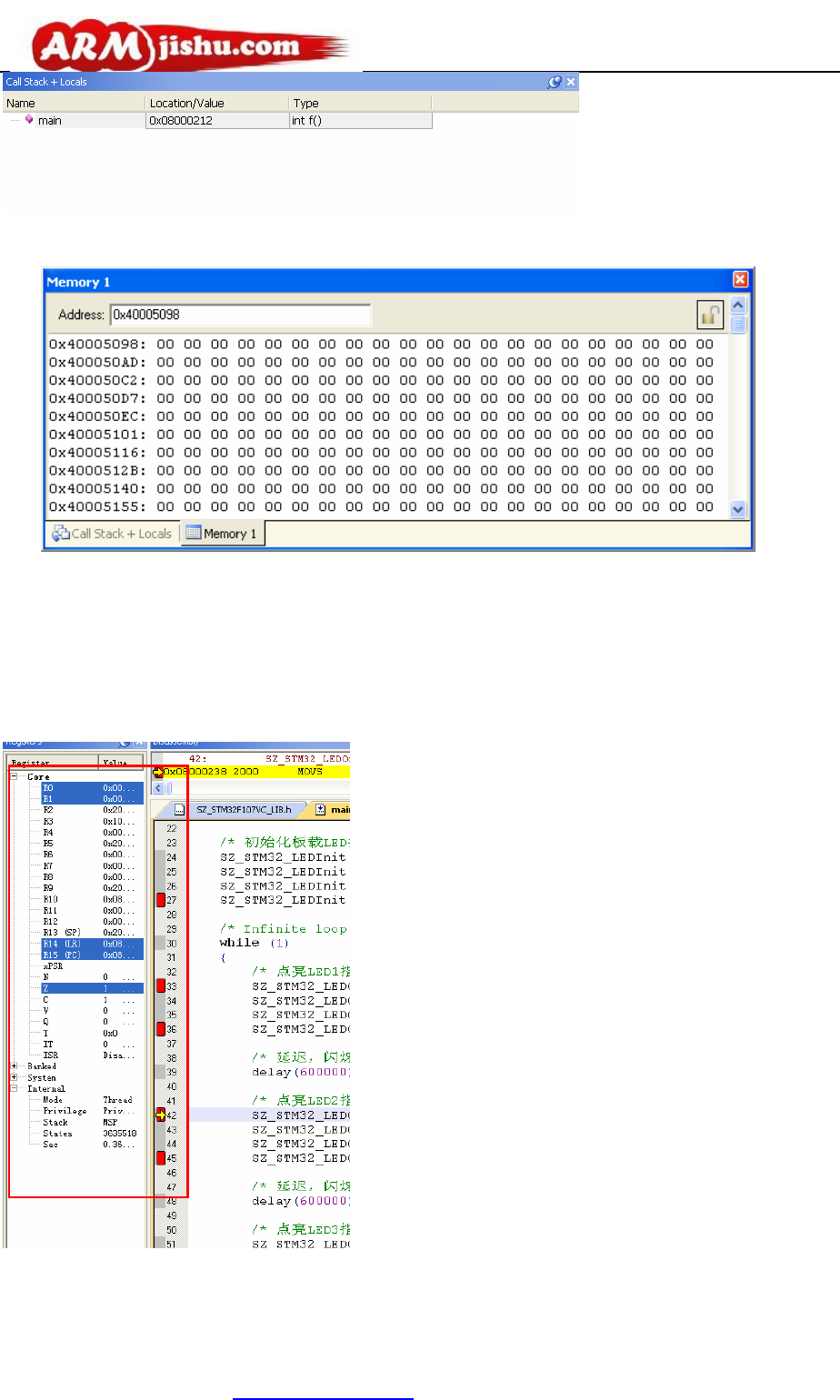Select memory row 0x400050AD

(382, 363)
